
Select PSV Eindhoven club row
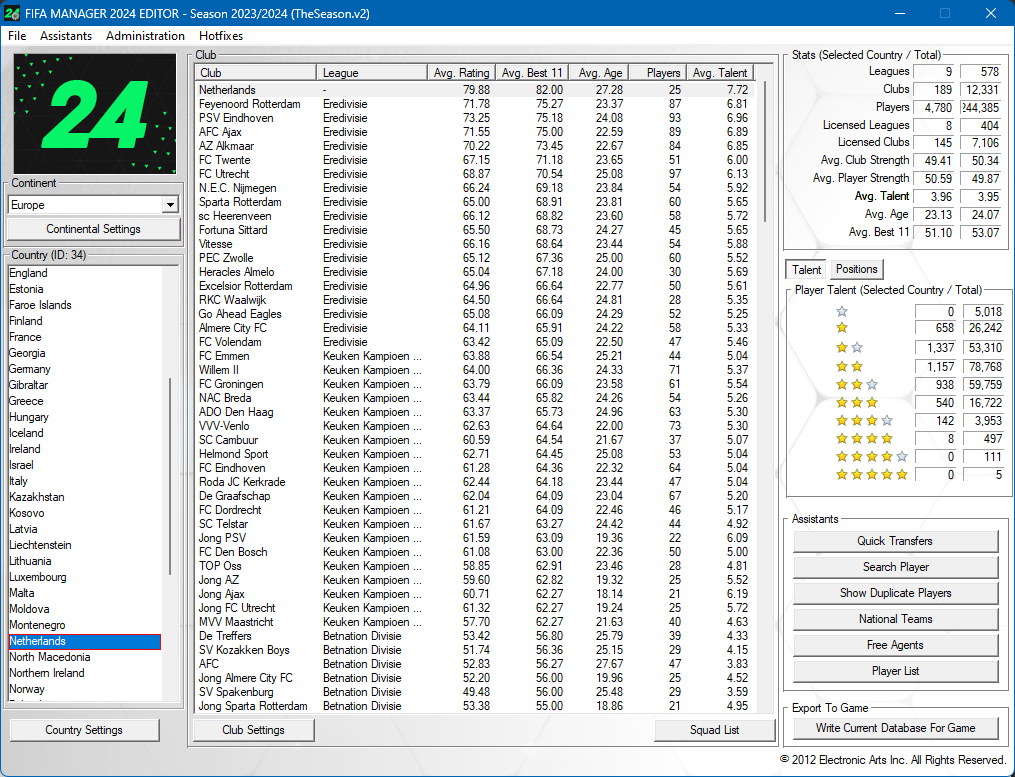click(x=474, y=118)
